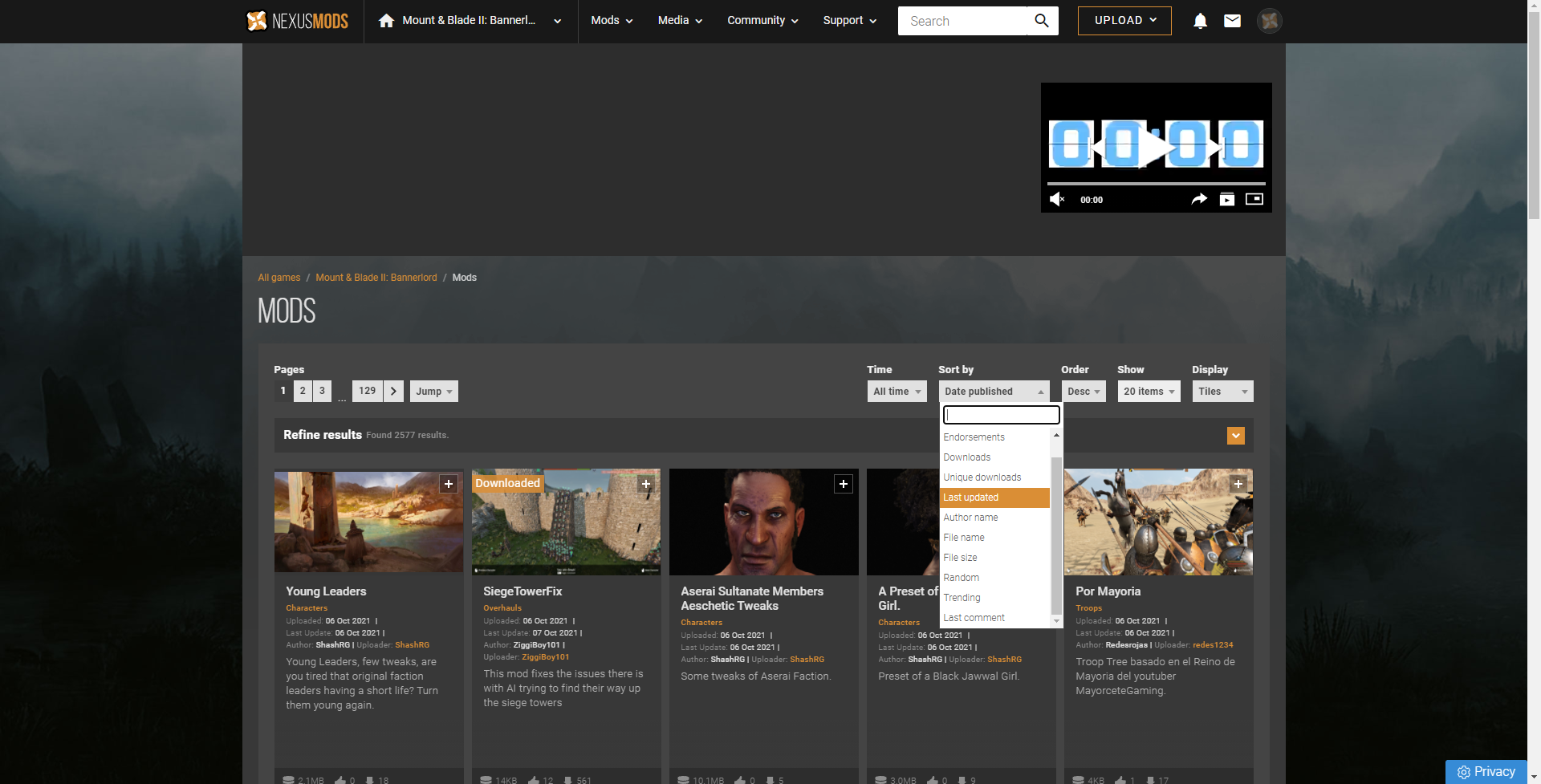Image resolution: width=1541 pixels, height=784 pixels.
Task: Open the Overhauls category link
Action: pos(502,608)
